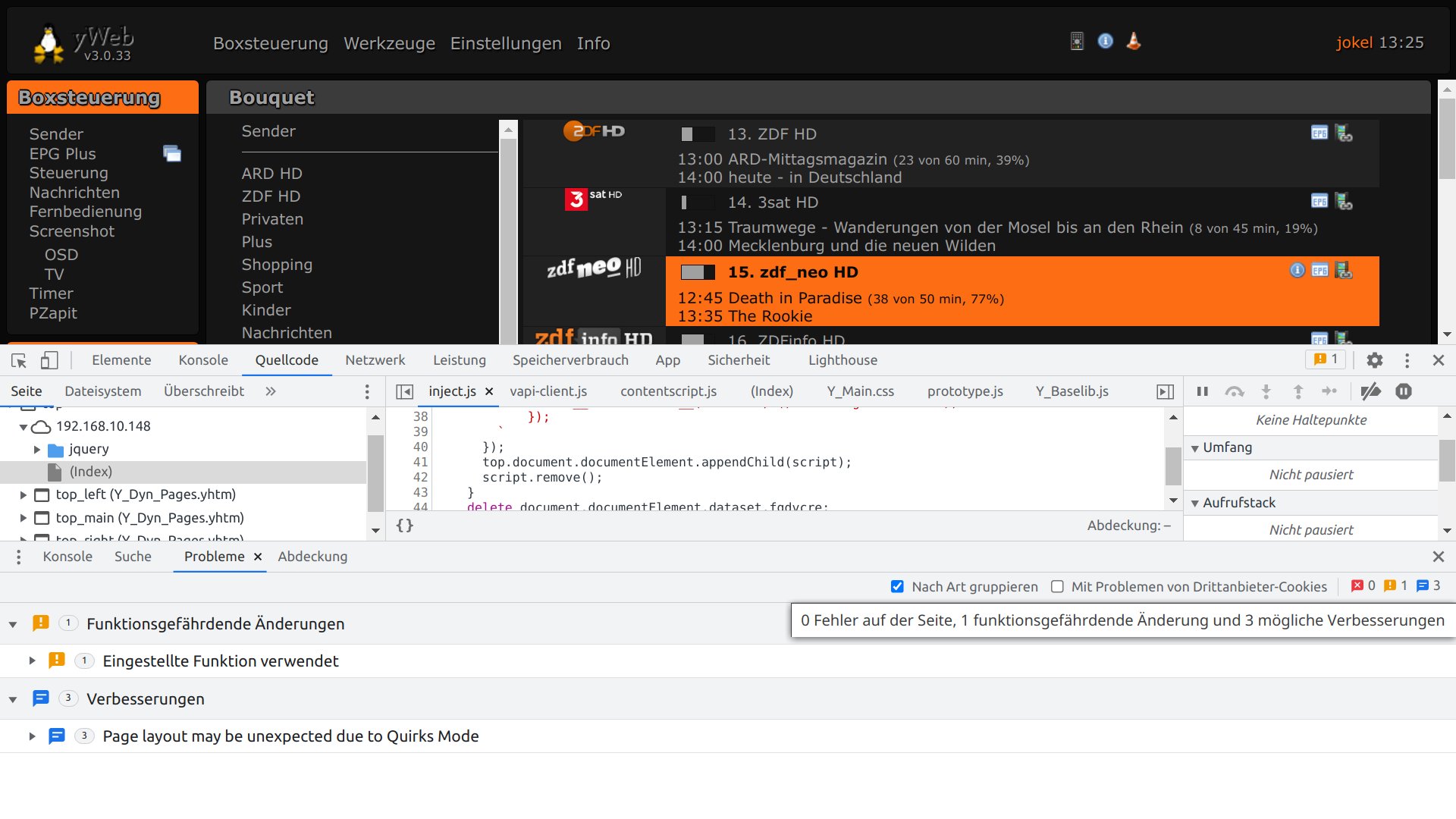This screenshot has width=1456, height=819.
Task: Toggle pause on exceptions button
Action: [1404, 391]
